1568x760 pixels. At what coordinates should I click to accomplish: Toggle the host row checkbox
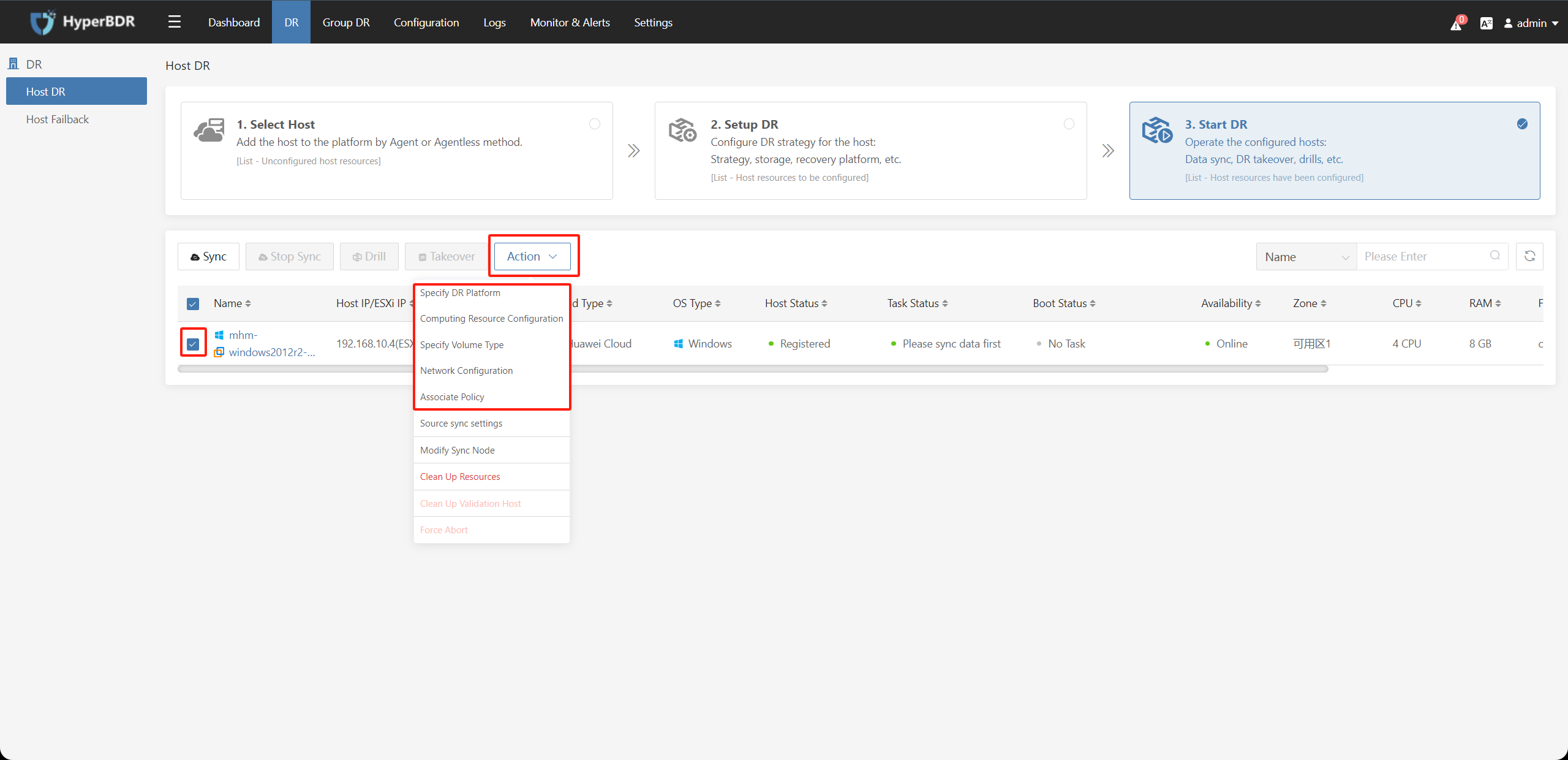[193, 344]
